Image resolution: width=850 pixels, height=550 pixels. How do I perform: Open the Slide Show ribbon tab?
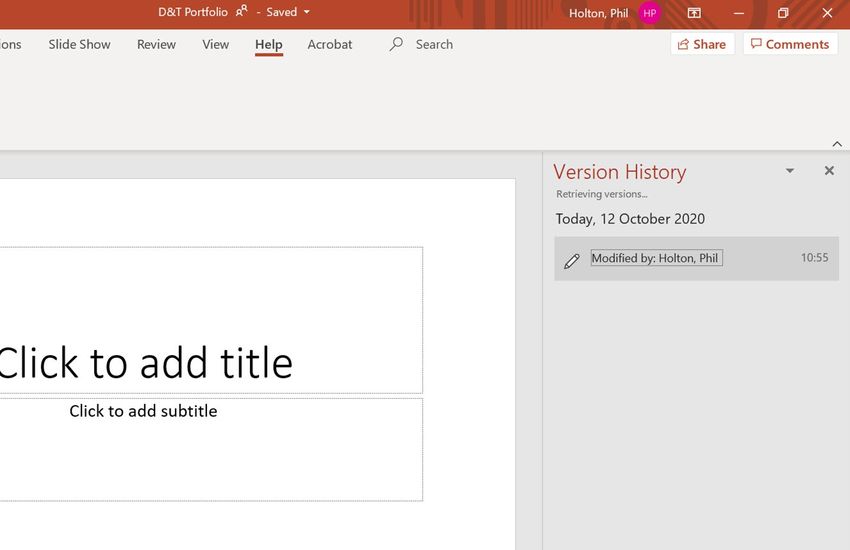pyautogui.click(x=79, y=44)
